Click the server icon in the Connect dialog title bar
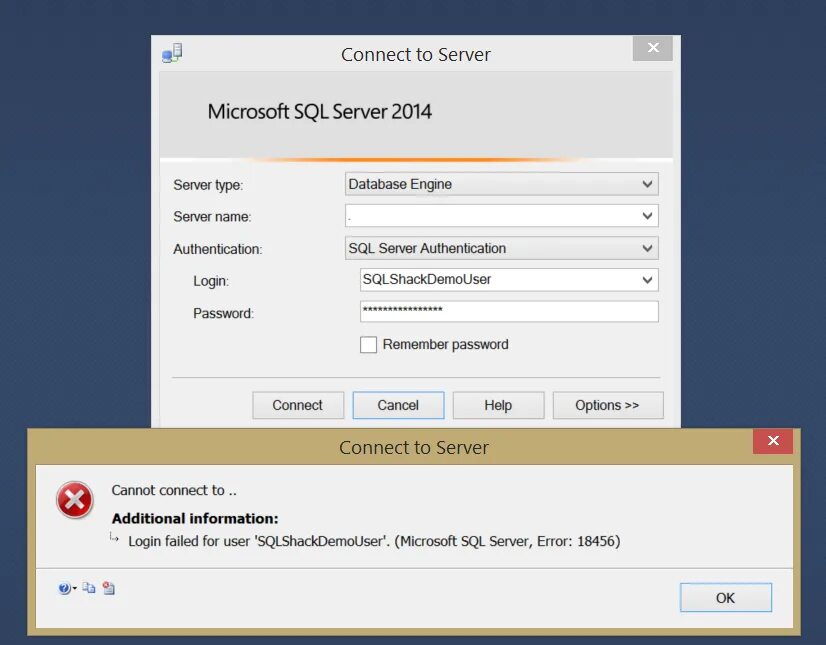The height and width of the screenshot is (645, 826). (x=172, y=54)
